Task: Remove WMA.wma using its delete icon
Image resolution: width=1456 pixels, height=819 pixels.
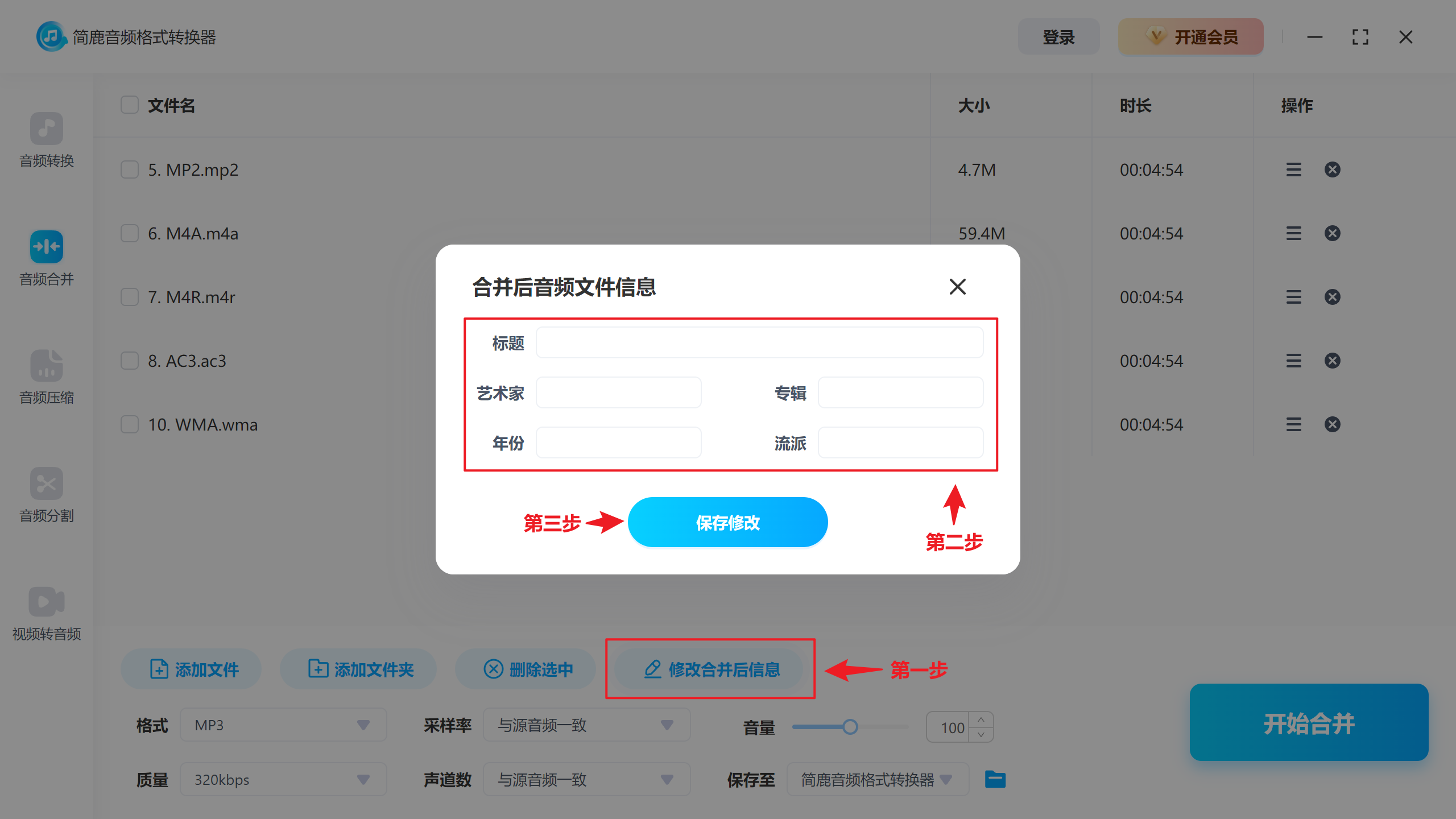Action: point(1333,424)
